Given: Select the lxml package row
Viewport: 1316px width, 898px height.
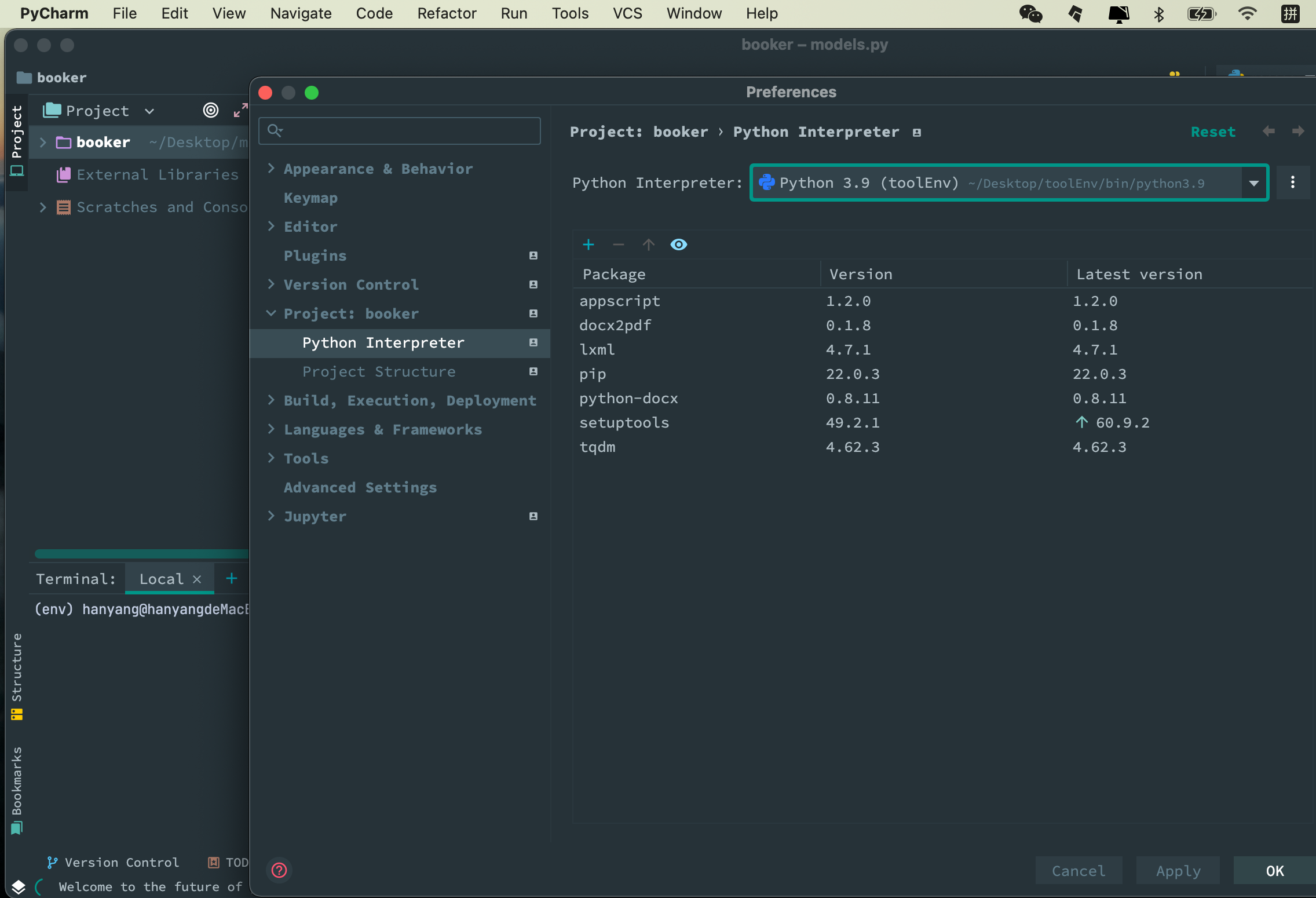Looking at the screenshot, I should [x=943, y=350].
